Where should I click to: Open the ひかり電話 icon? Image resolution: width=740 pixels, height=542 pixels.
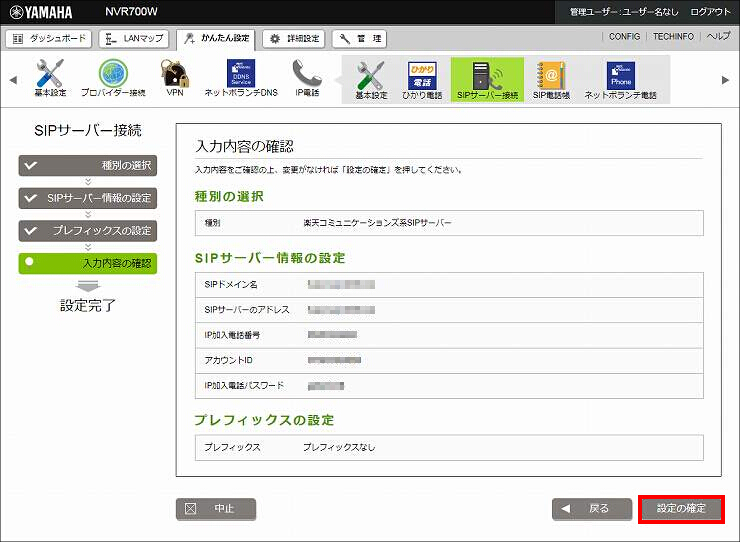point(422,80)
